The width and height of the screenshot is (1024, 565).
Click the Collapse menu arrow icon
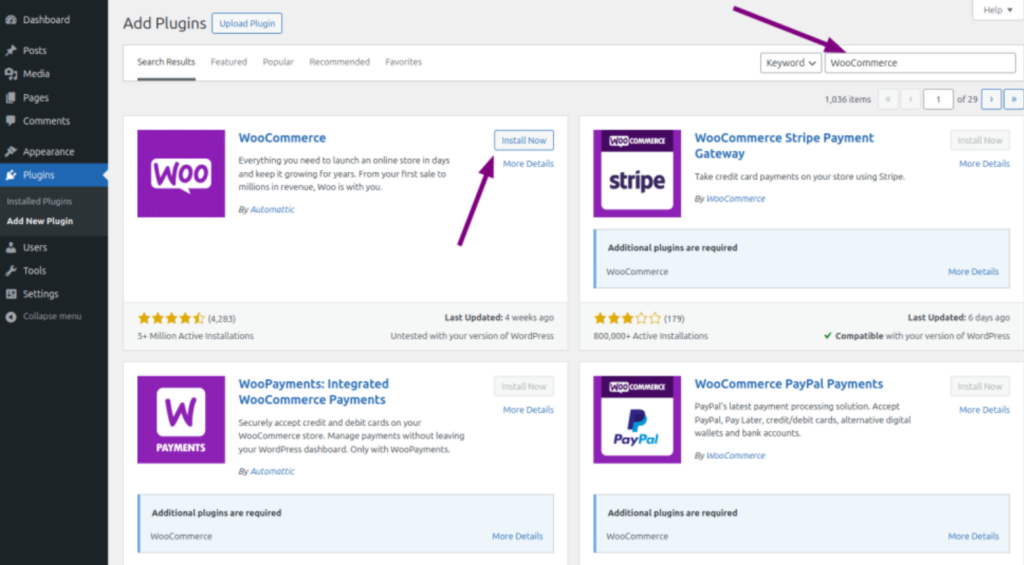coord(11,317)
